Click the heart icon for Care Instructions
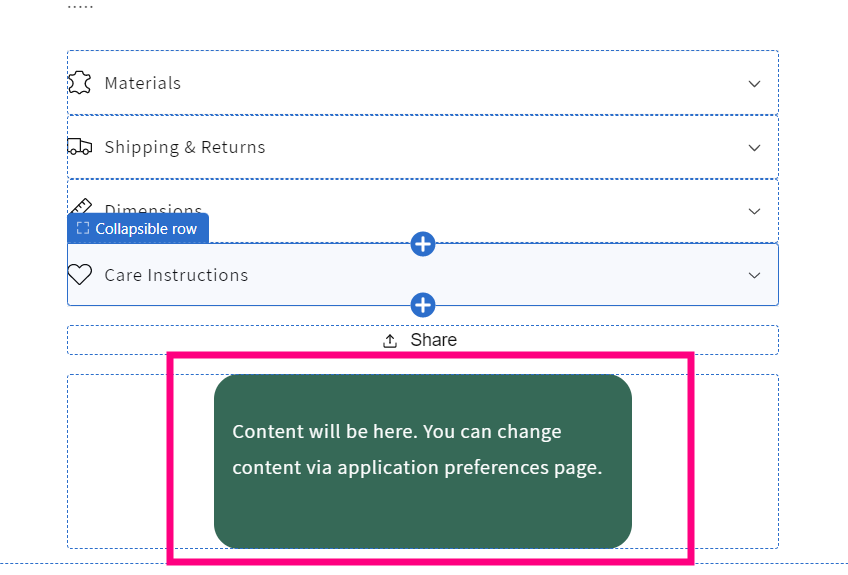Viewport: 848px width, 575px height. (x=80, y=274)
